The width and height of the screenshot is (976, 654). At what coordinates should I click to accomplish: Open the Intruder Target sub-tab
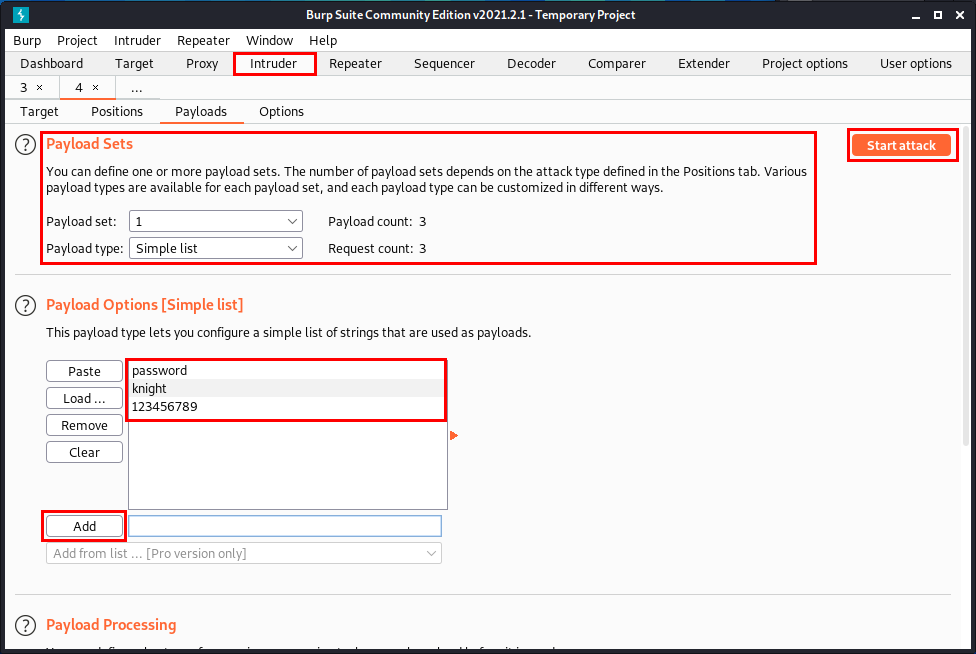39,111
